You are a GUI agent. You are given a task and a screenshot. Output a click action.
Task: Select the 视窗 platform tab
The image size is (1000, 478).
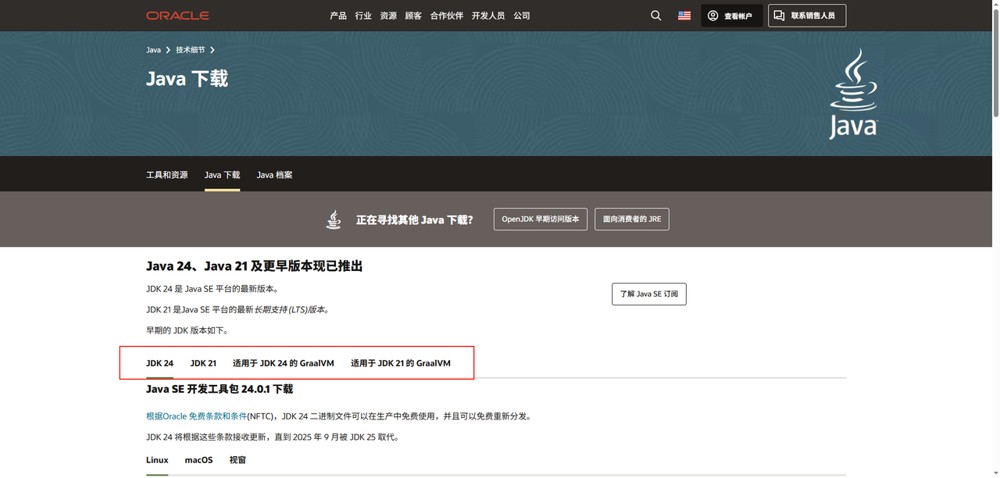pos(238,460)
